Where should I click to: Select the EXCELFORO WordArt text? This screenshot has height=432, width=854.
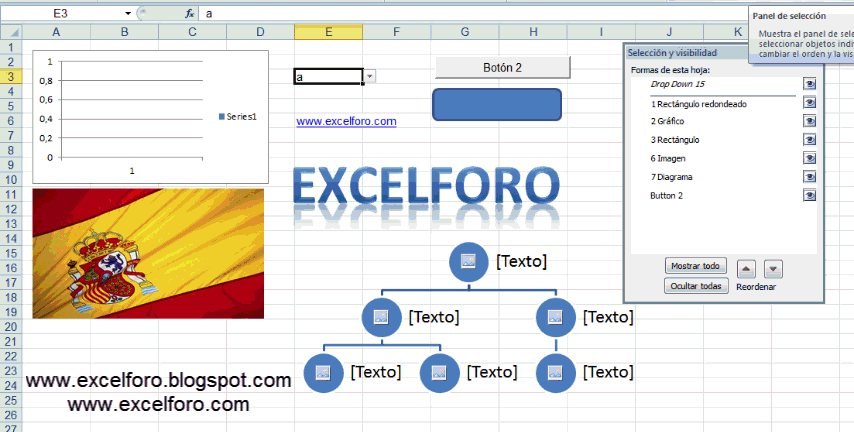point(426,188)
